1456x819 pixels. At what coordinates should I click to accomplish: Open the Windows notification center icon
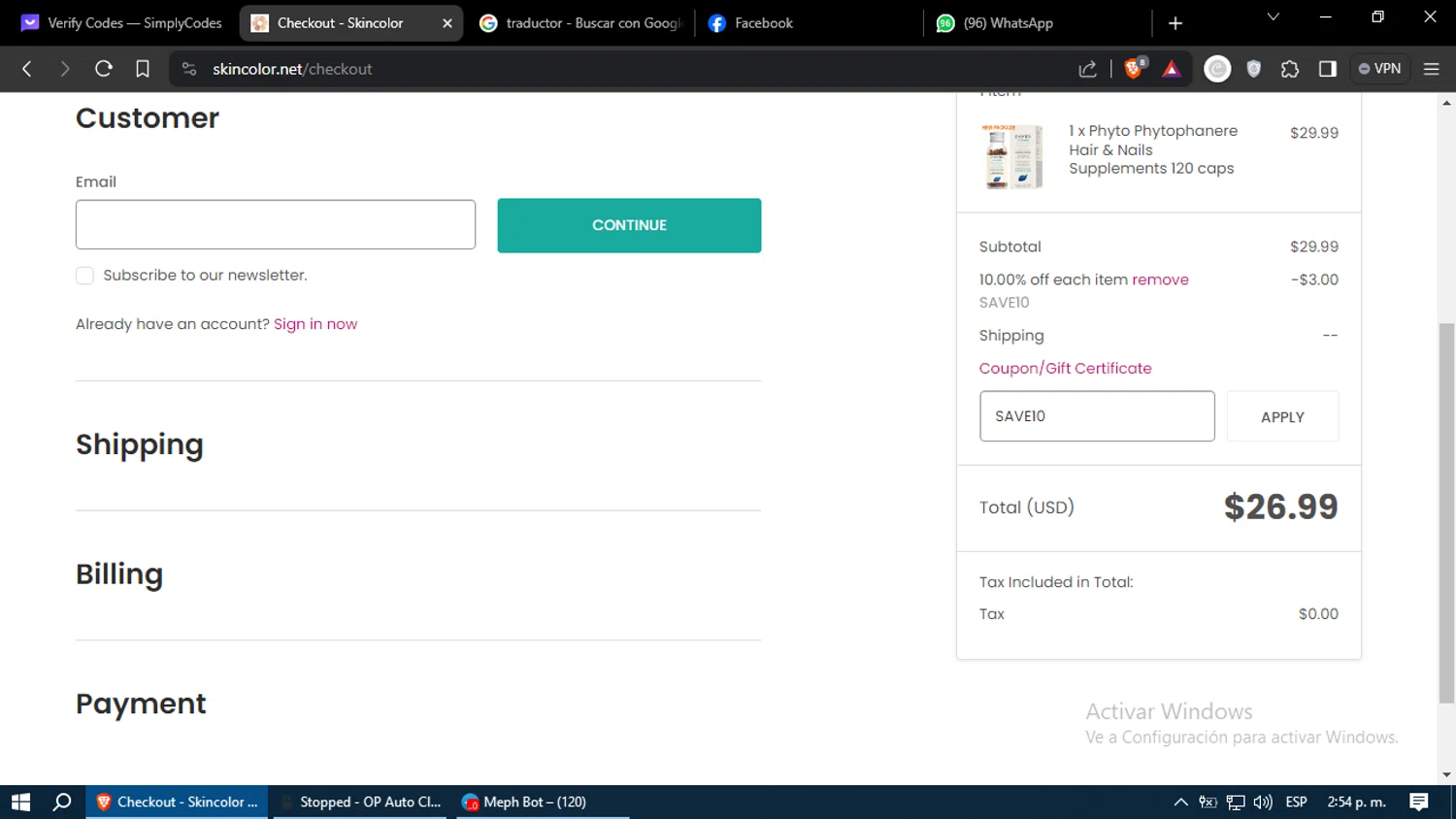click(1419, 802)
